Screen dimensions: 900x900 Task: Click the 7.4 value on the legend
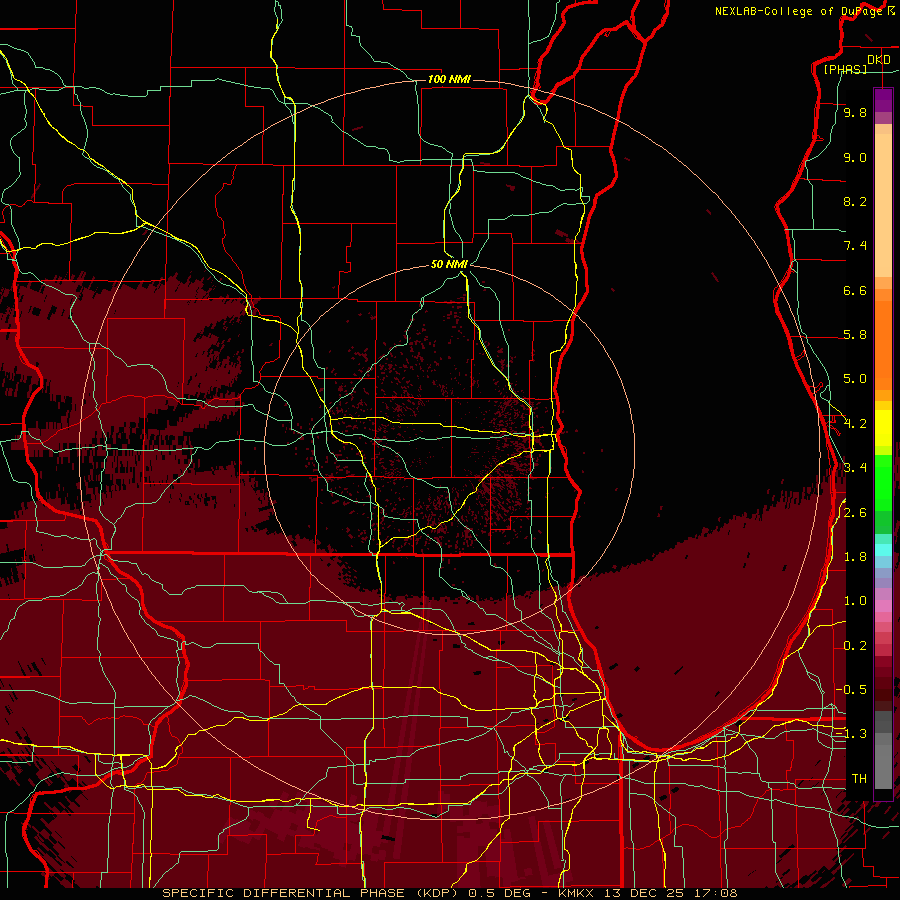click(x=855, y=246)
